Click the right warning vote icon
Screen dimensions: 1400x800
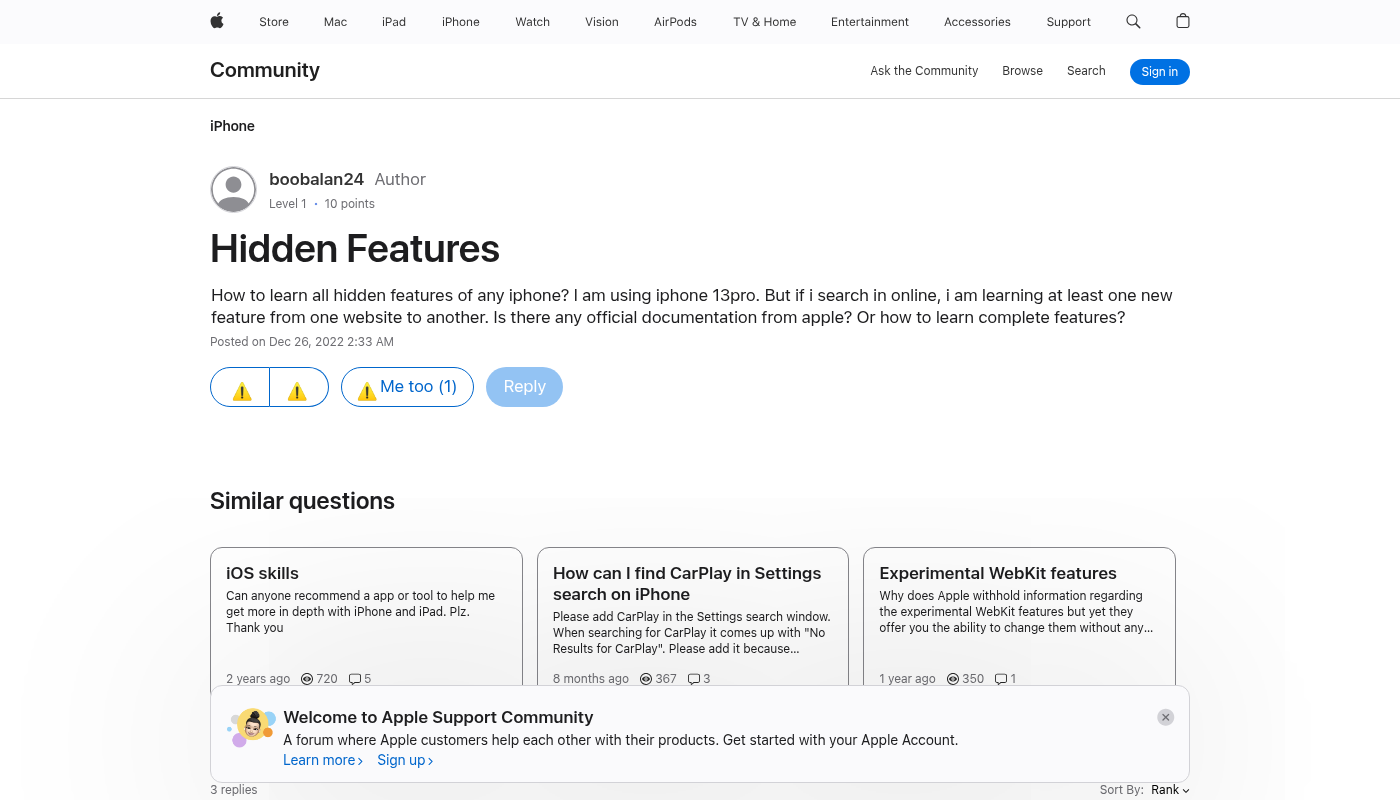(x=297, y=388)
